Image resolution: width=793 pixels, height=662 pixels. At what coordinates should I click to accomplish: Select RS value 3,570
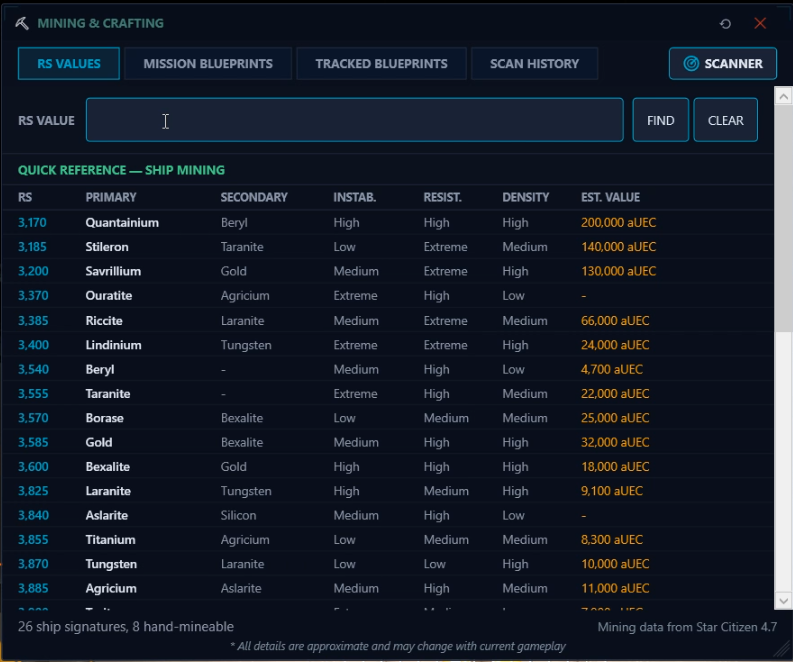(x=33, y=418)
